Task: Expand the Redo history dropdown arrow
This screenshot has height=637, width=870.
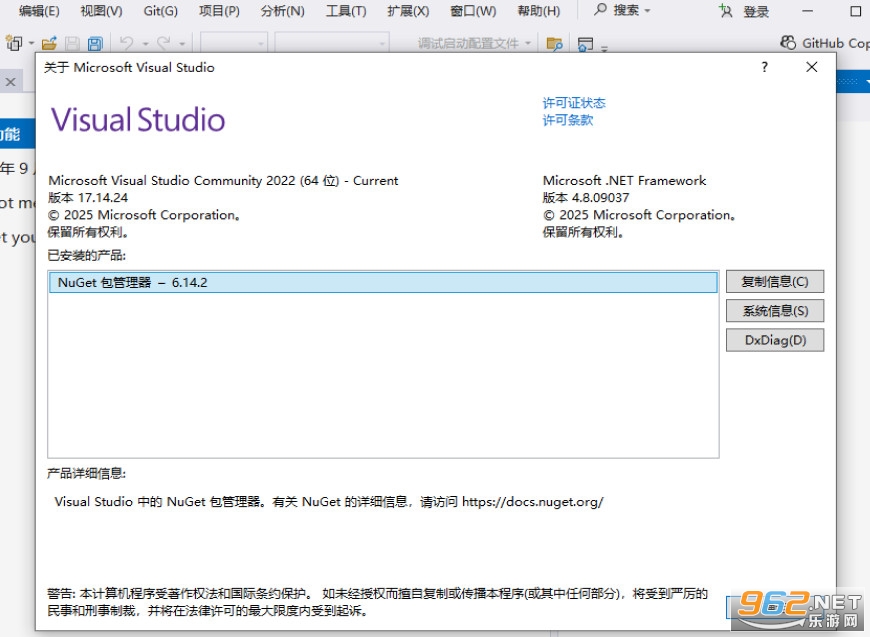Action: tap(182, 43)
